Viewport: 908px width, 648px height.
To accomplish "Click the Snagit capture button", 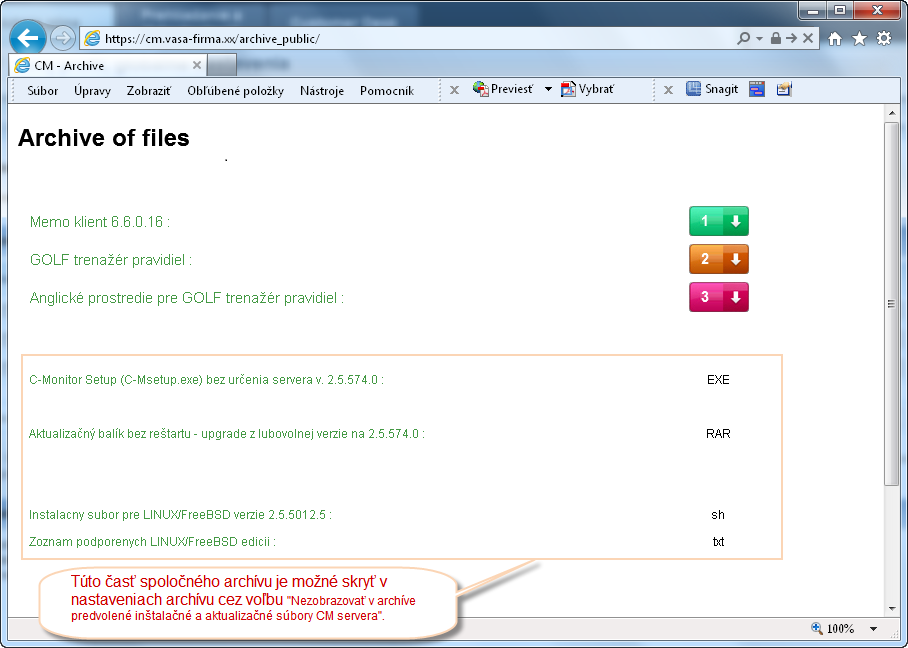I will point(712,89).
